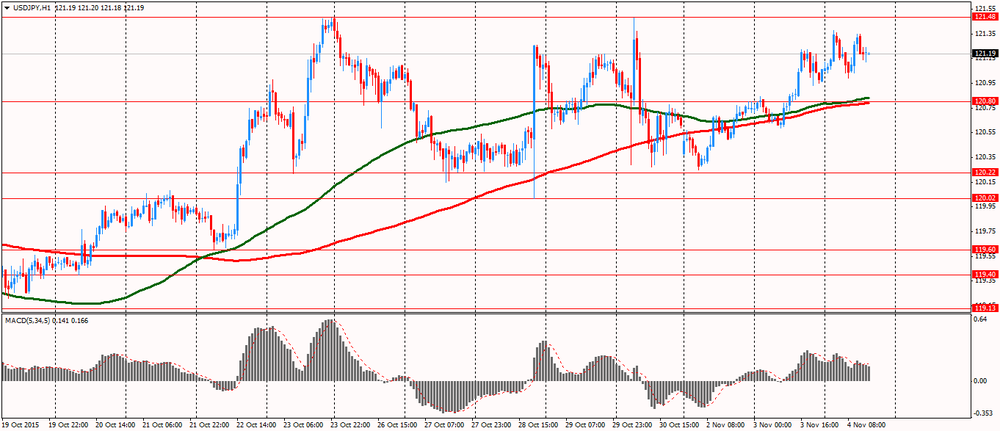Click the 28 Oct 15:00 time label
Viewport: 1000px width, 431px height.
(540, 423)
